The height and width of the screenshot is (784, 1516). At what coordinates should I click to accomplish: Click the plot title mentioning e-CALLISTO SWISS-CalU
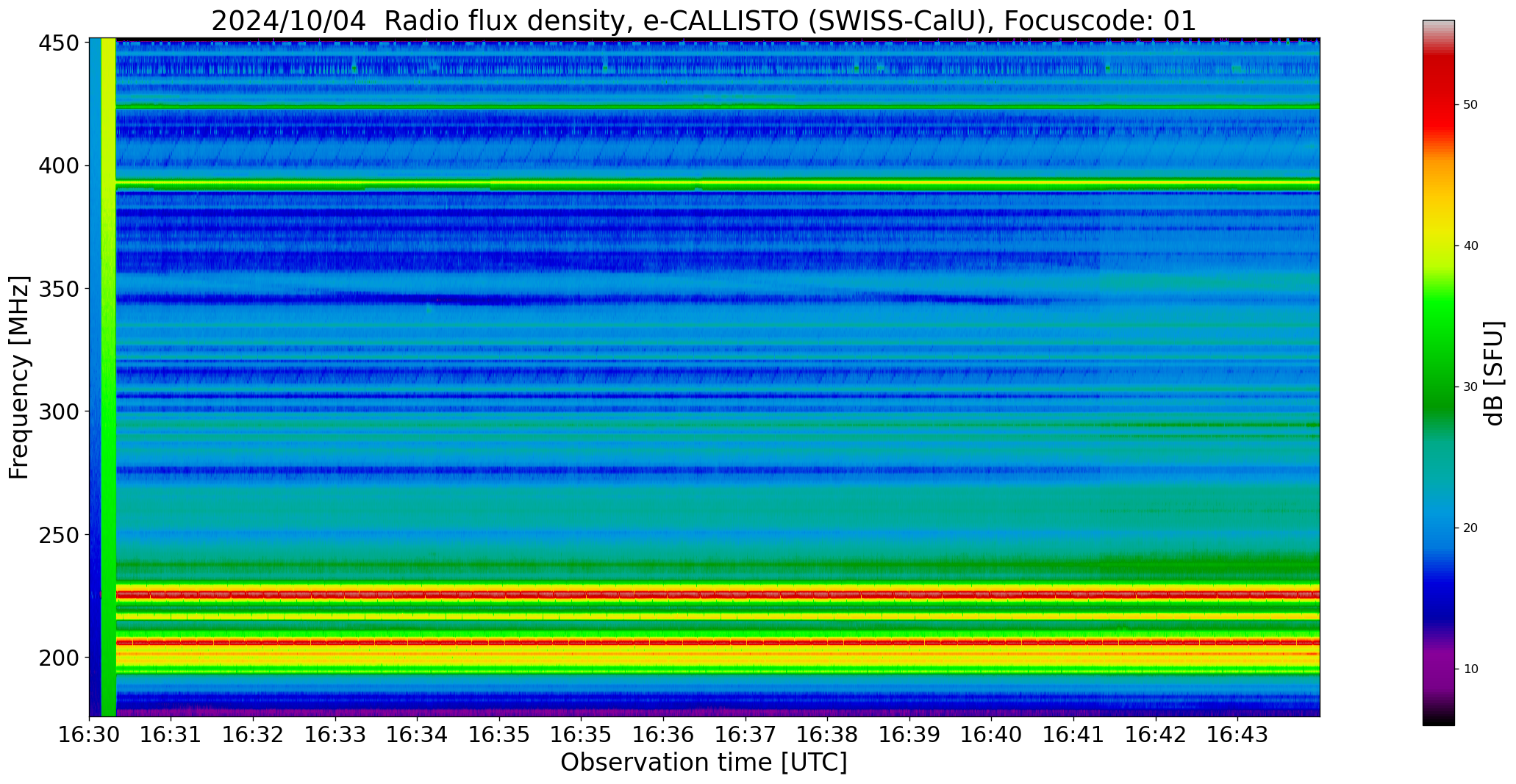pos(704,20)
